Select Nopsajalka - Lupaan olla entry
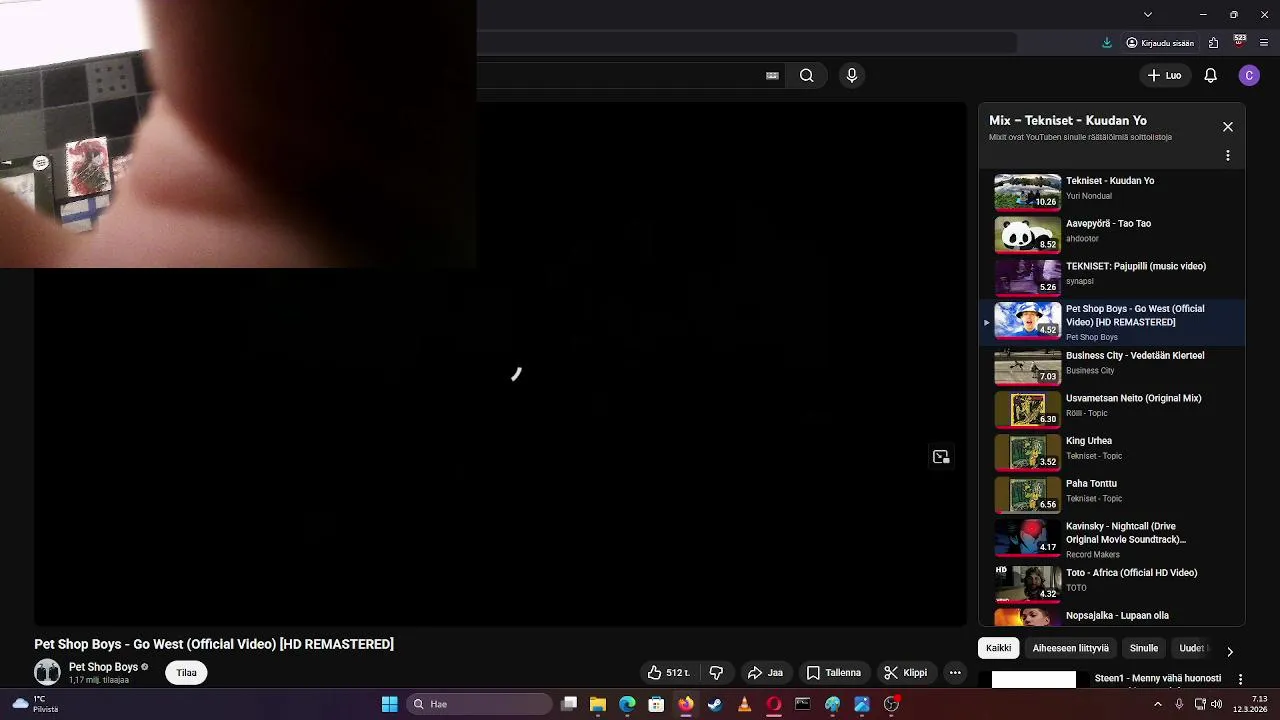The image size is (1280, 720). click(x=1112, y=616)
